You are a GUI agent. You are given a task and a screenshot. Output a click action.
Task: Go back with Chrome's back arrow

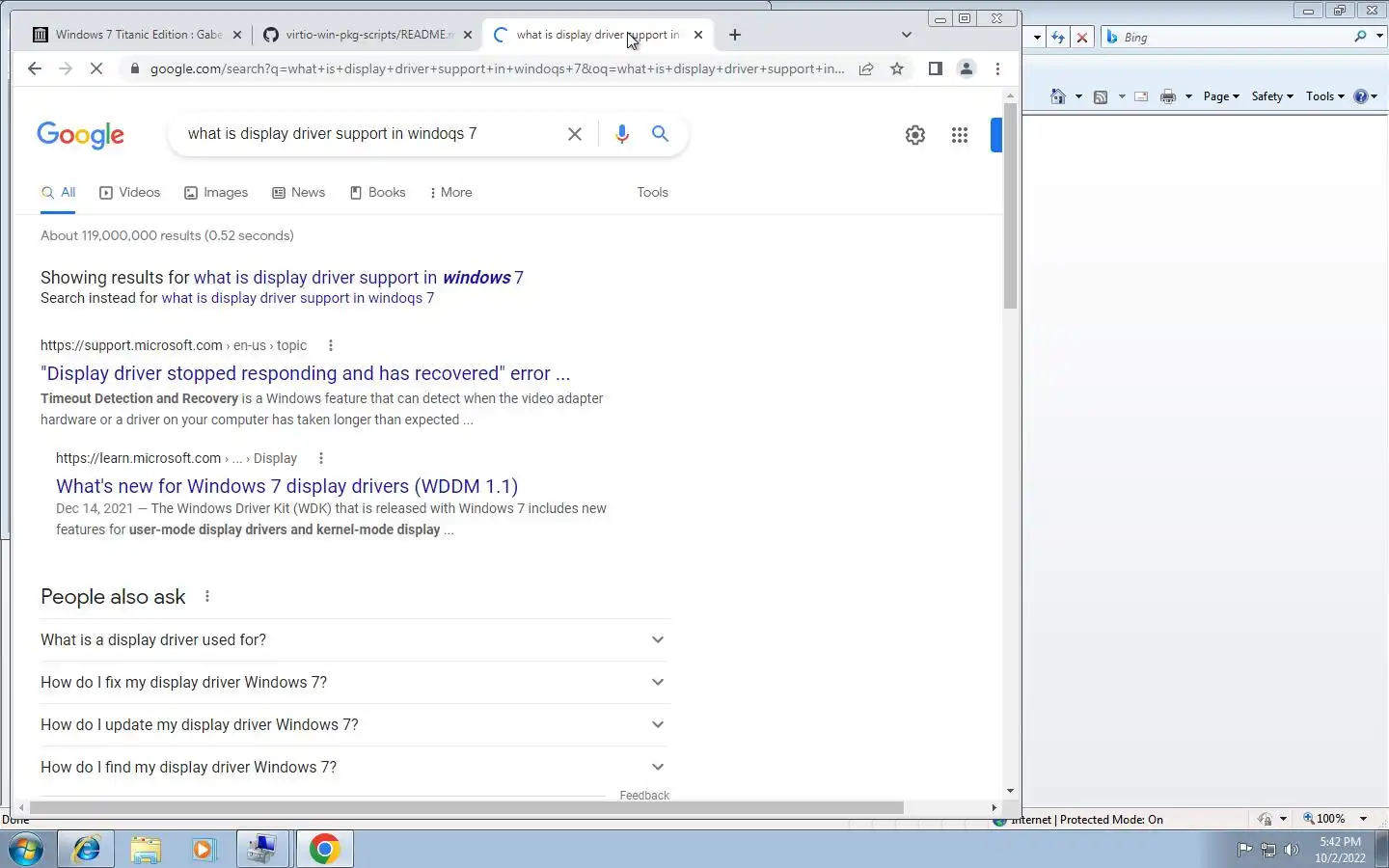[35, 68]
